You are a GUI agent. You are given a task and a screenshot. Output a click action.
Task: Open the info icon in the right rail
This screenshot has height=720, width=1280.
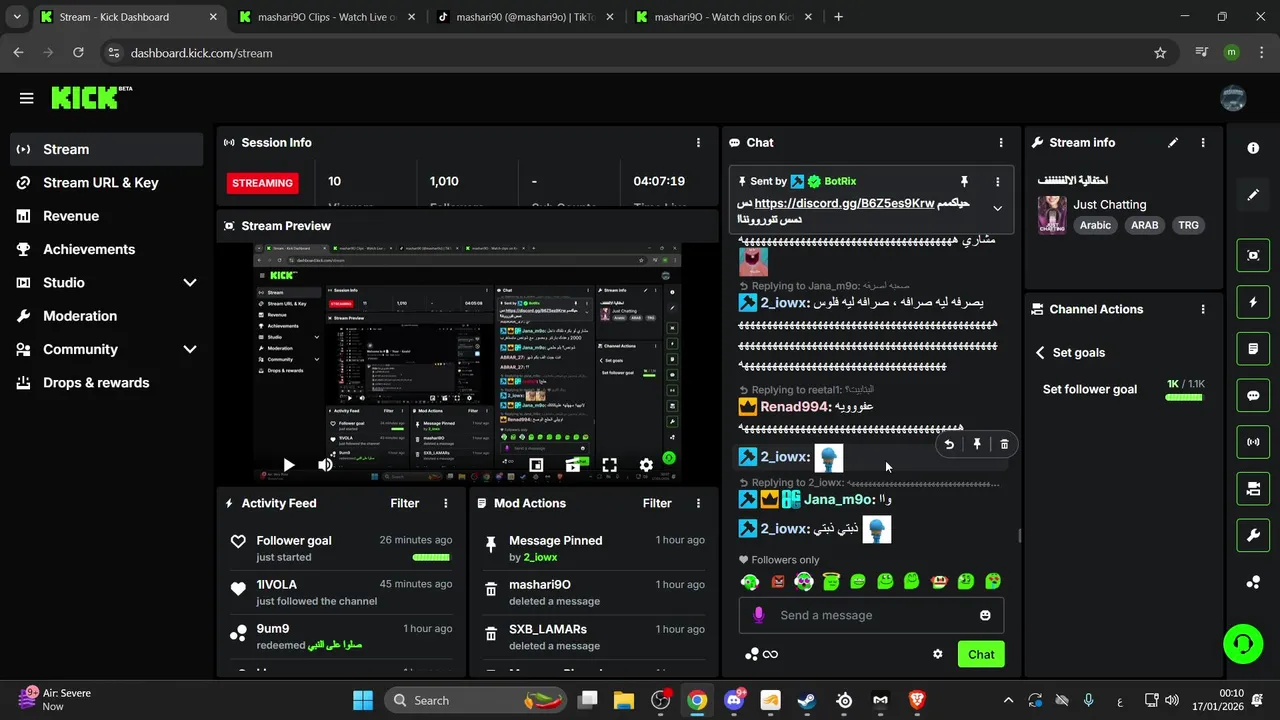tap(1253, 148)
